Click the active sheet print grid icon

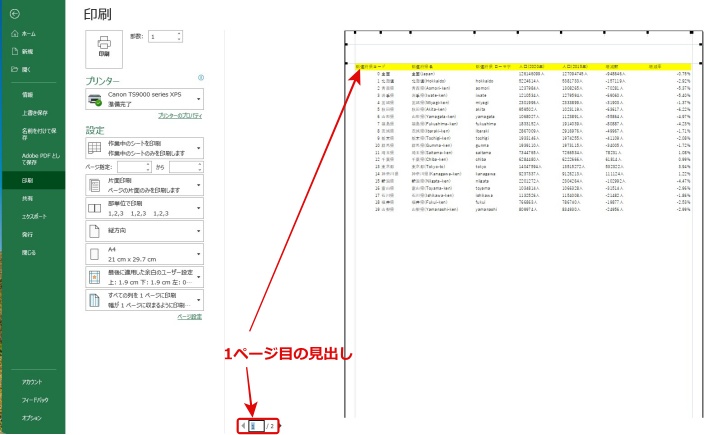click(95, 148)
